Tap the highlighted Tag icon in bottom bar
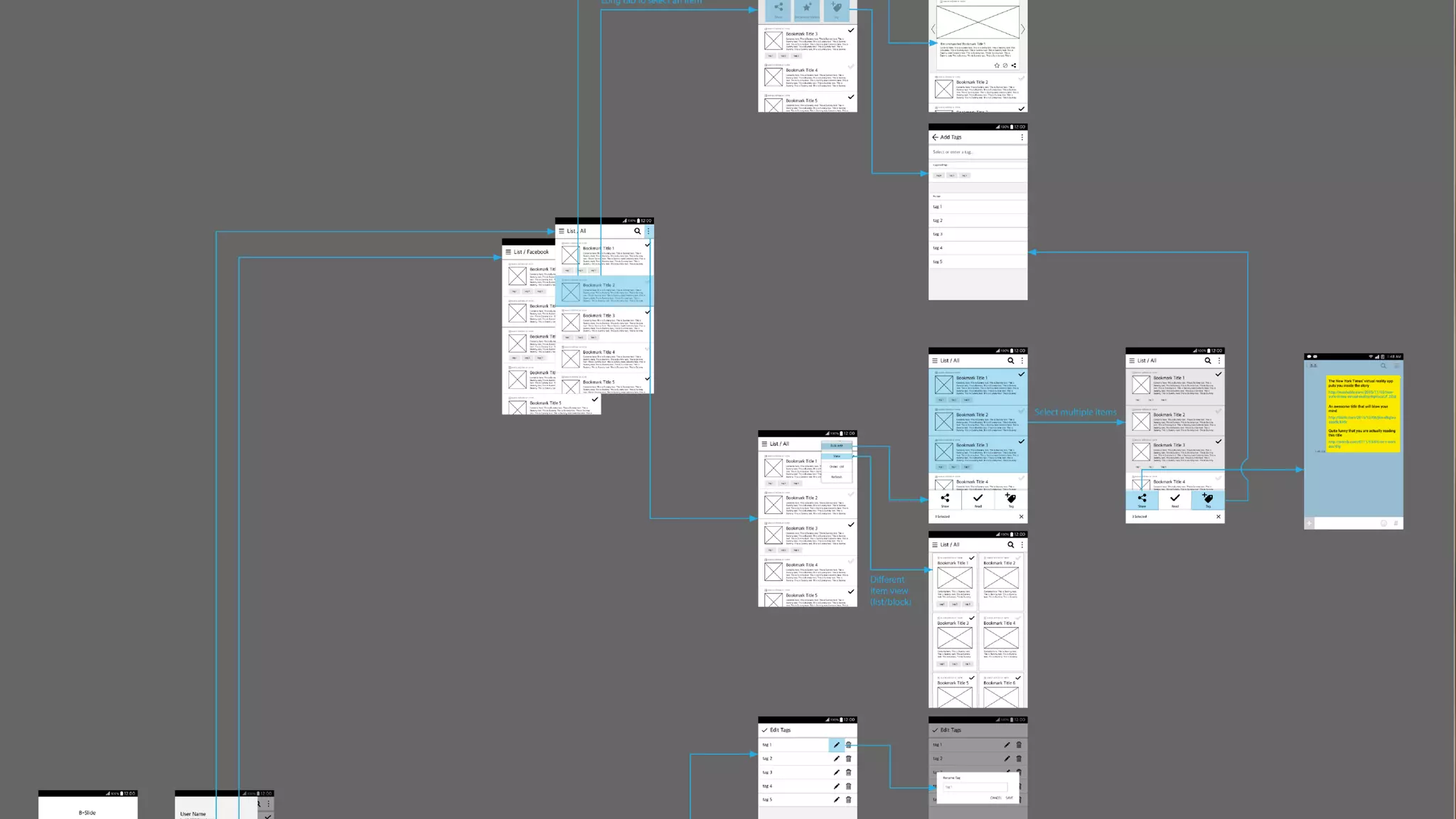Viewport: 1456px width, 819px height. point(1208,500)
